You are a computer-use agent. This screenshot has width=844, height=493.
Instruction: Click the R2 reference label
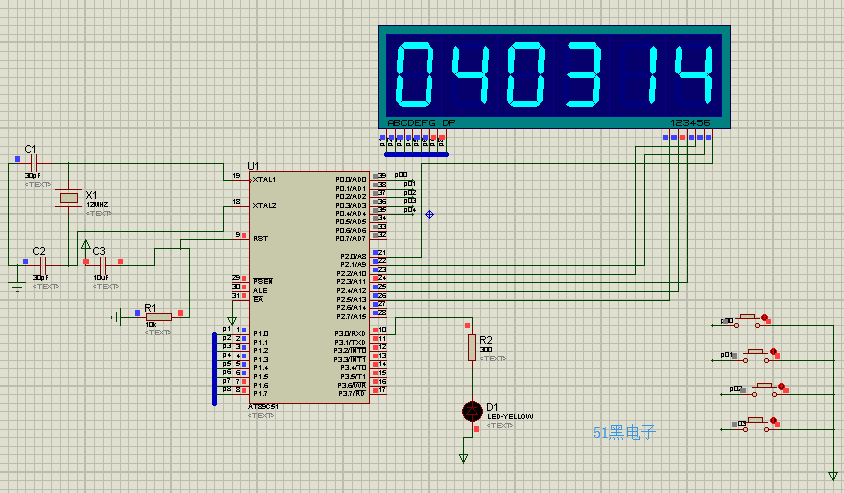pyautogui.click(x=486, y=340)
